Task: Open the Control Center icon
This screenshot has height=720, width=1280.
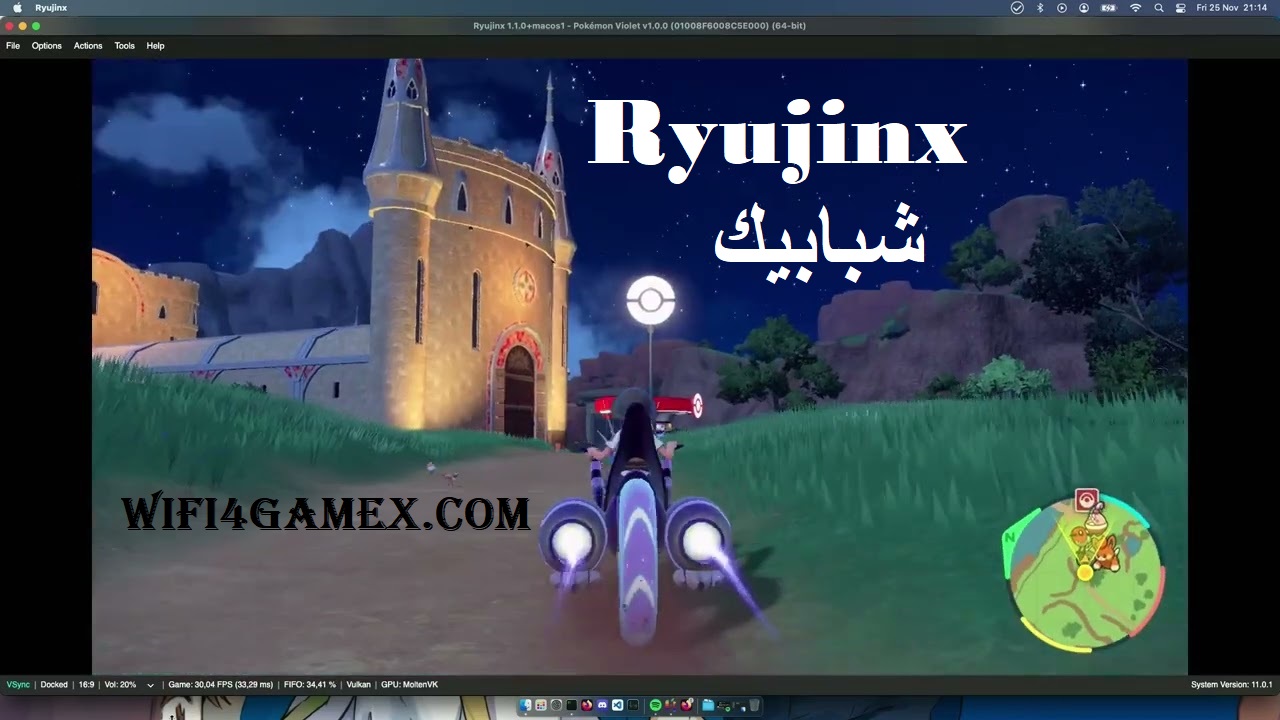Action: tap(1181, 8)
